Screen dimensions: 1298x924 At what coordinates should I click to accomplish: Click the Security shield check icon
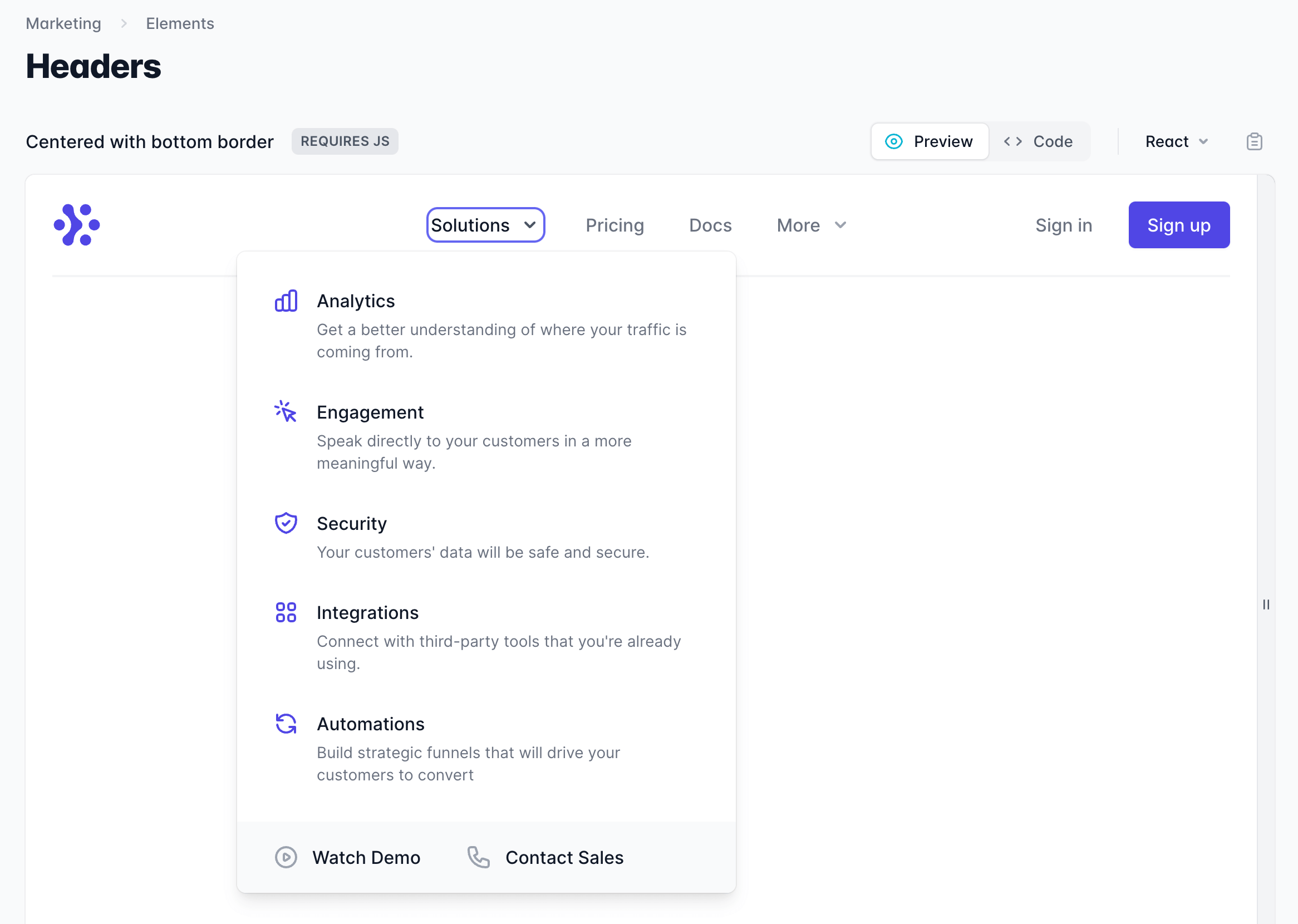coord(286,523)
